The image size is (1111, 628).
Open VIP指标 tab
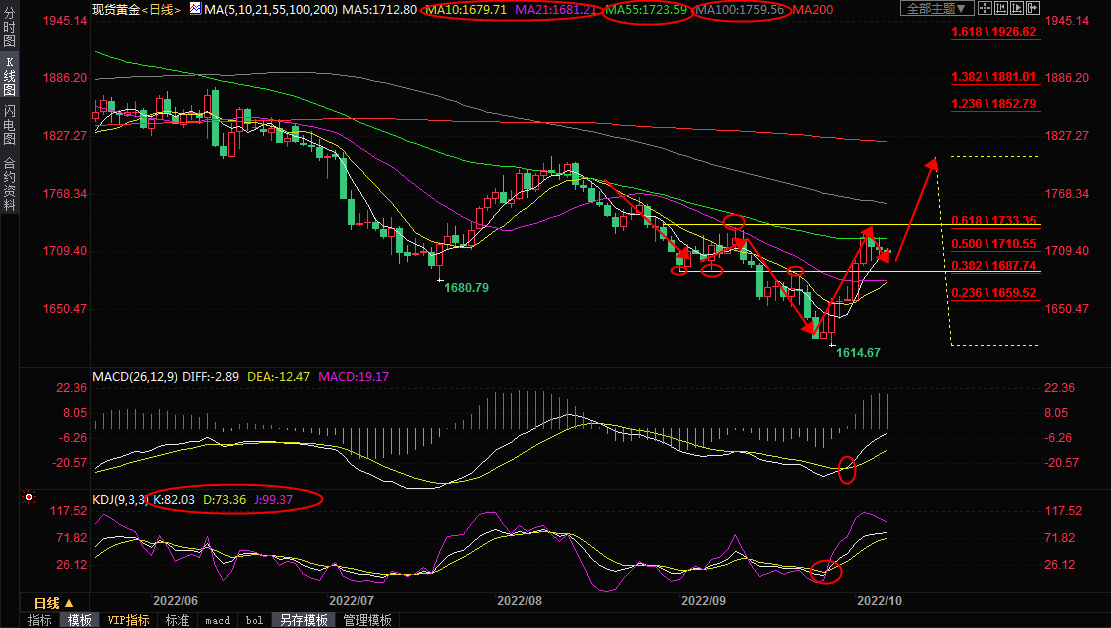(128, 620)
